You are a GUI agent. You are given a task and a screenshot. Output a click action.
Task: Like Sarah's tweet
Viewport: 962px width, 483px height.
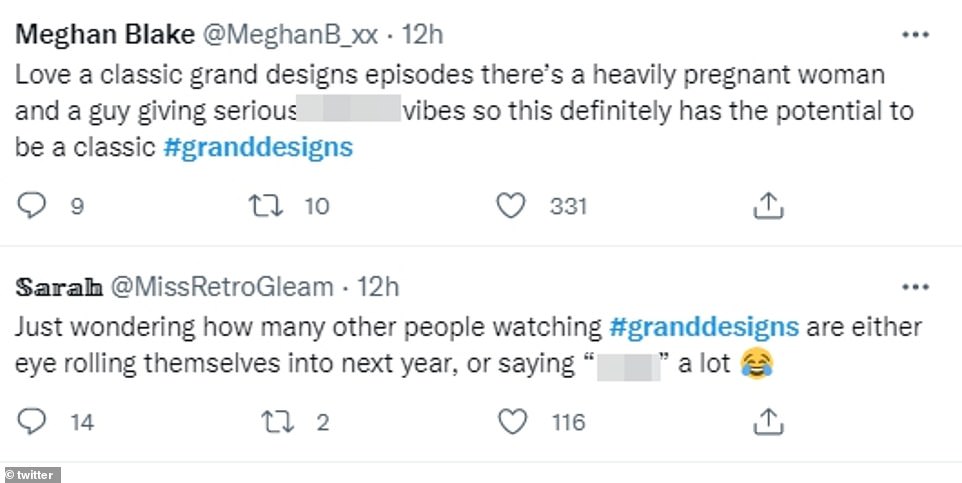(512, 422)
